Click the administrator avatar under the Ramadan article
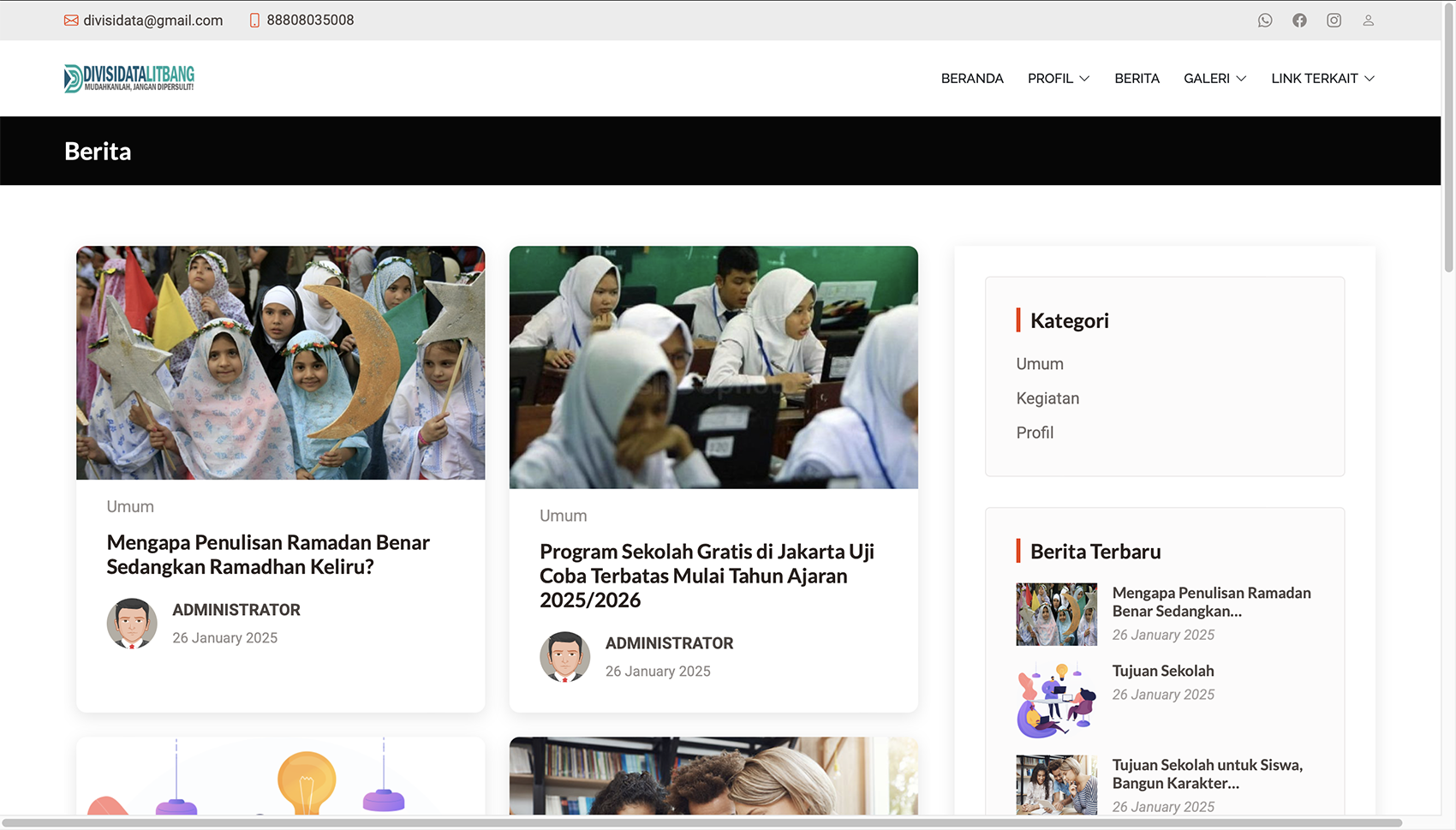Screen dimensions: 1456x830 click(x=132, y=623)
